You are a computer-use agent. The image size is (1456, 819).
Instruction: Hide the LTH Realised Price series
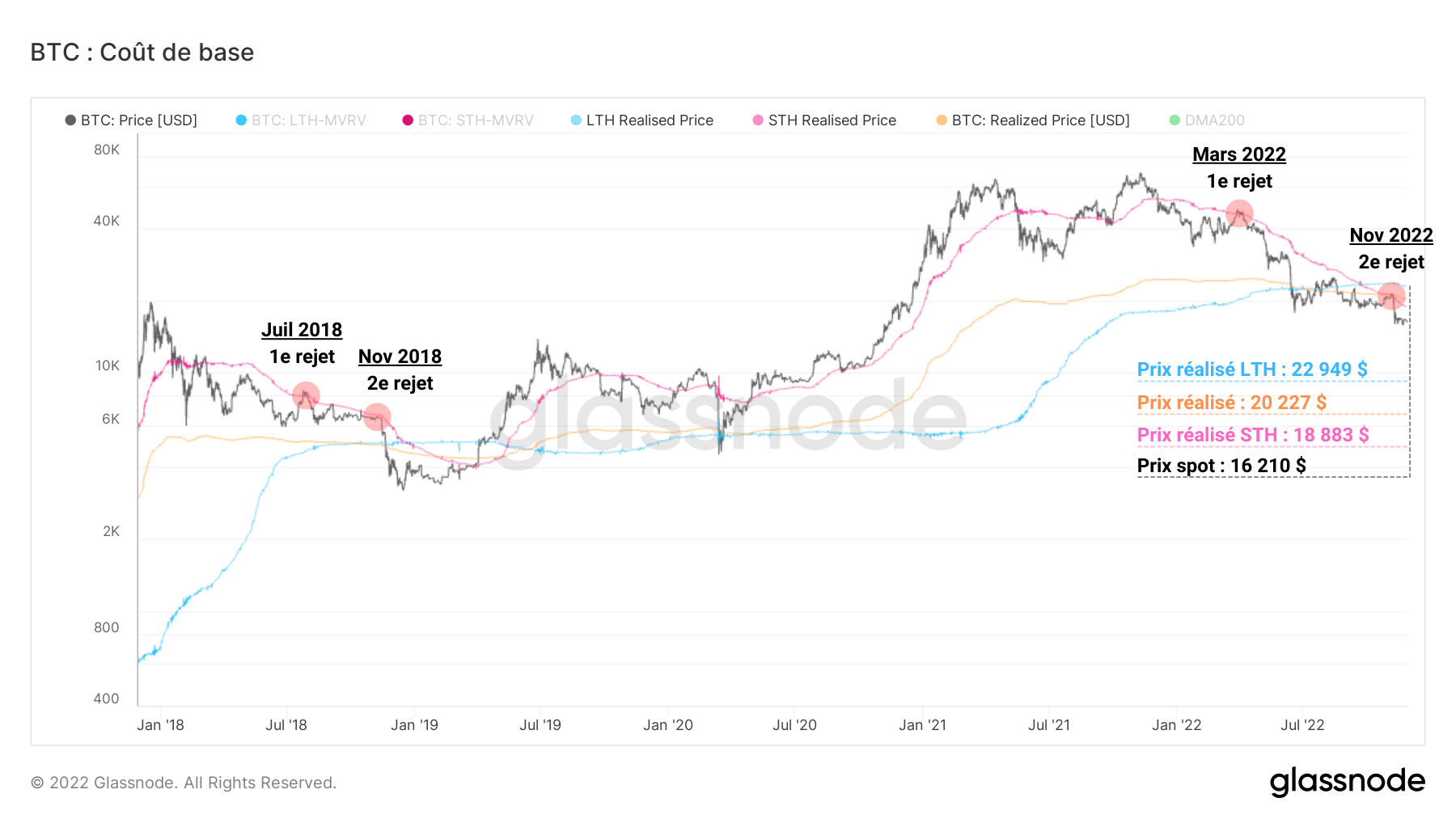click(641, 120)
